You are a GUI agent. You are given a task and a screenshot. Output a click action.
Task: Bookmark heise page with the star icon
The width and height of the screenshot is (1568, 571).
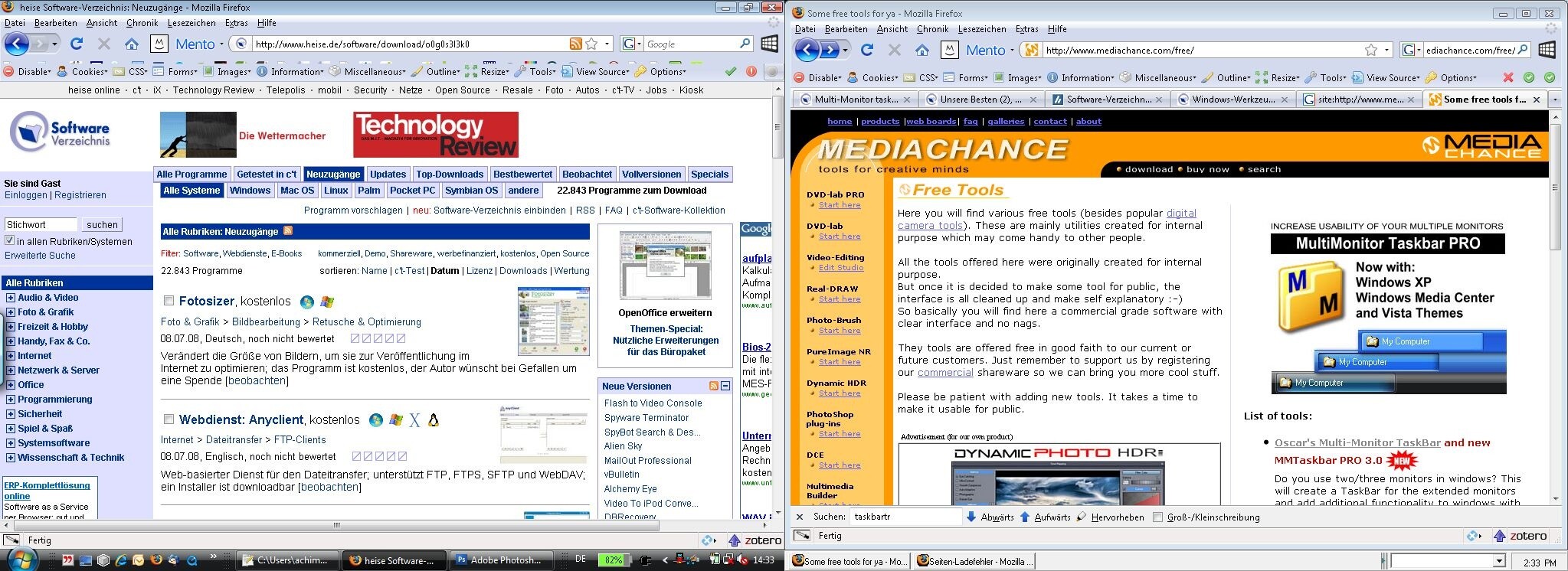591,44
